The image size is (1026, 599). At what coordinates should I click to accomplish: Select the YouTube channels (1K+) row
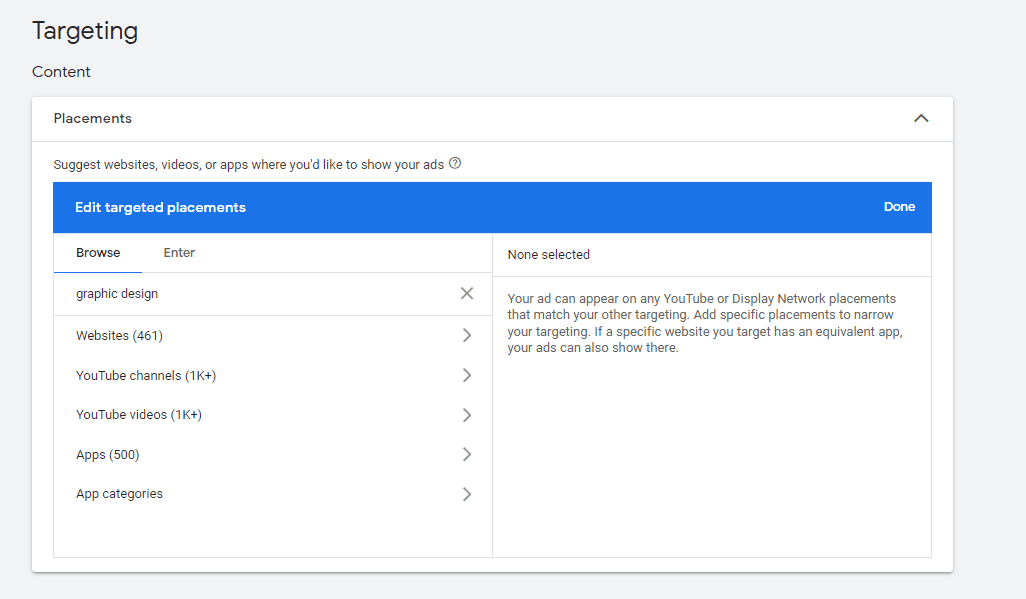click(250, 374)
